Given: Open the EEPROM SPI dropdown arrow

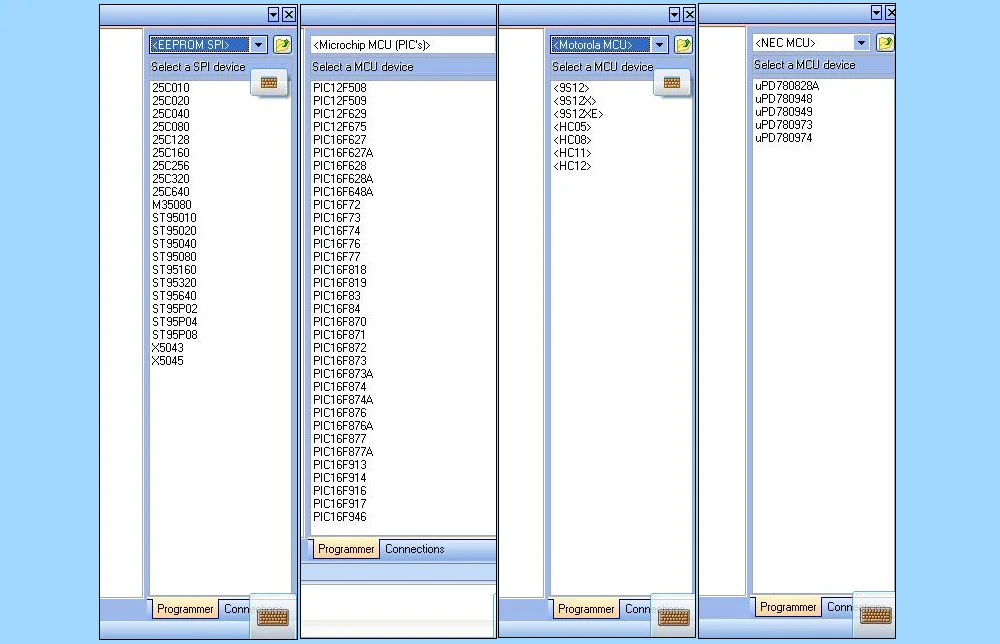Looking at the screenshot, I should pyautogui.click(x=258, y=45).
